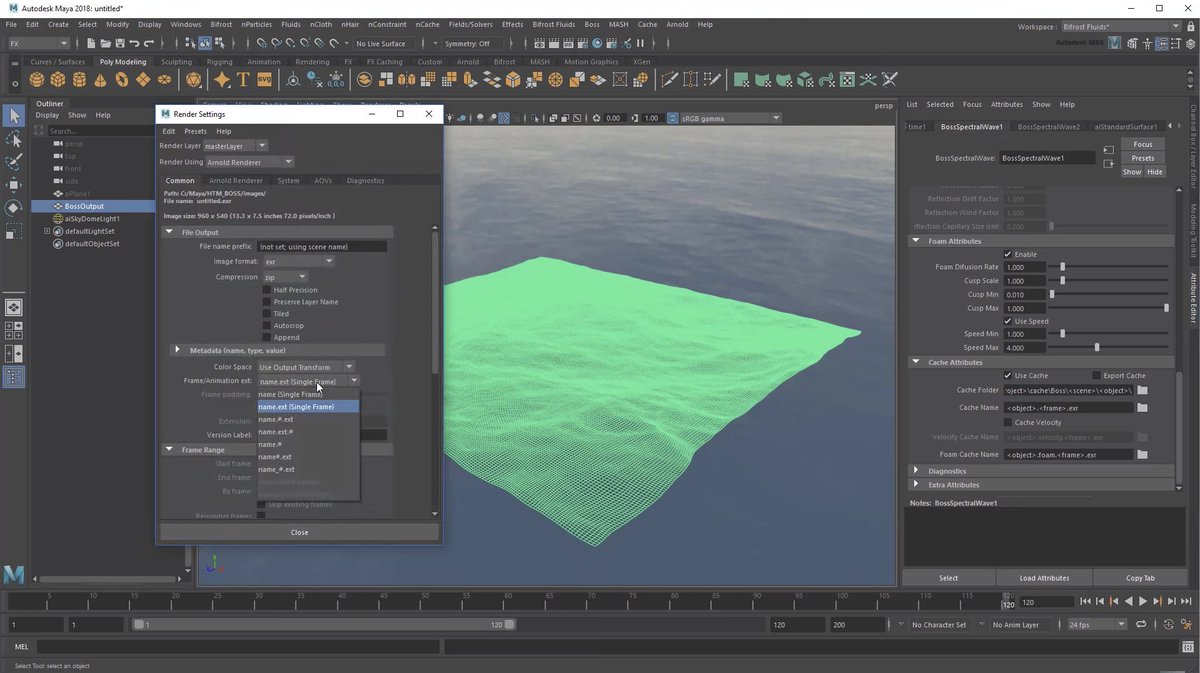Screen dimensions: 1200x673
Task: Toggle the Tiled checkbox
Action: pyautogui.click(x=267, y=314)
